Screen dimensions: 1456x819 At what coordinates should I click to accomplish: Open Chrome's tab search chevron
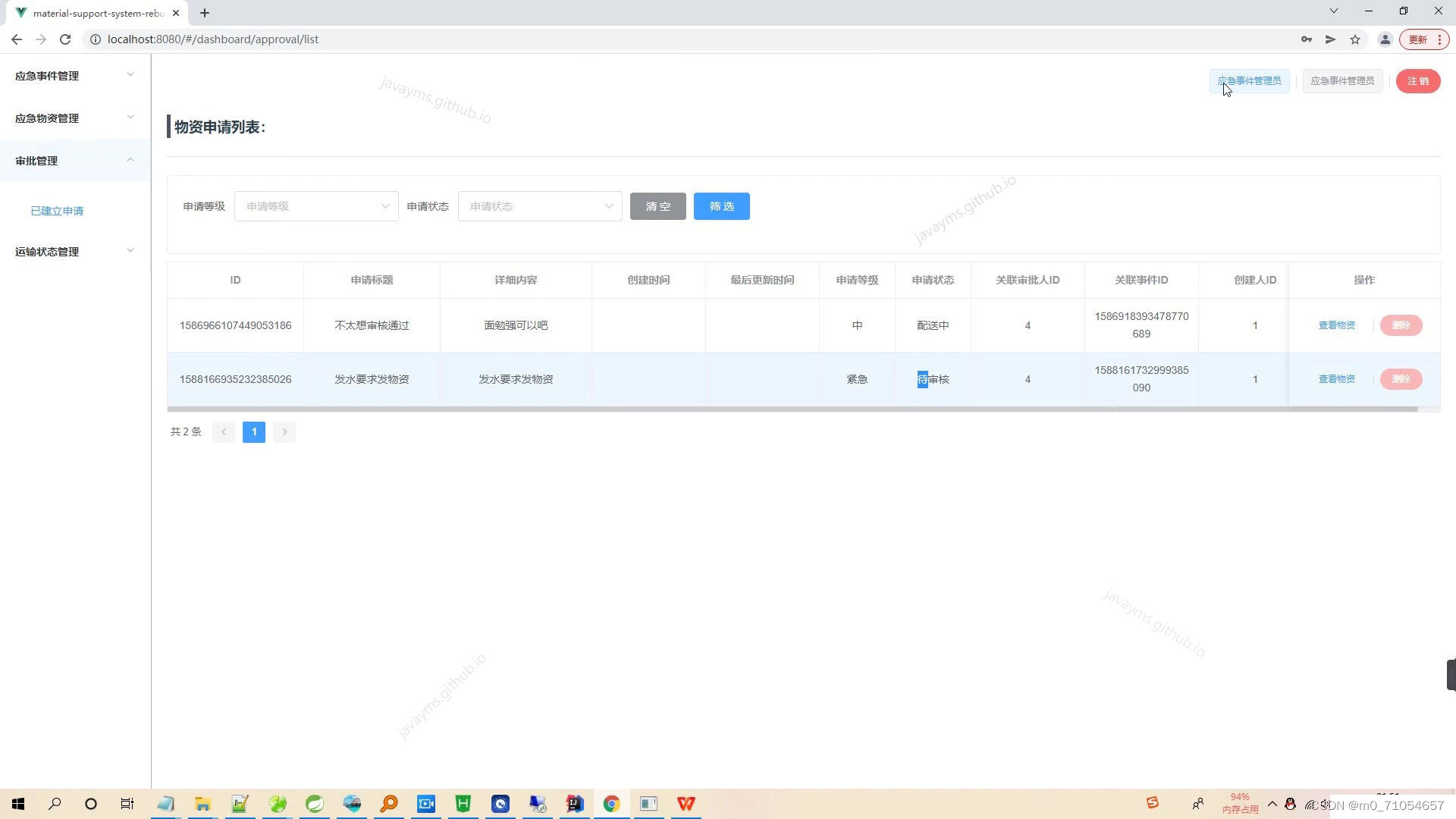[x=1334, y=11]
